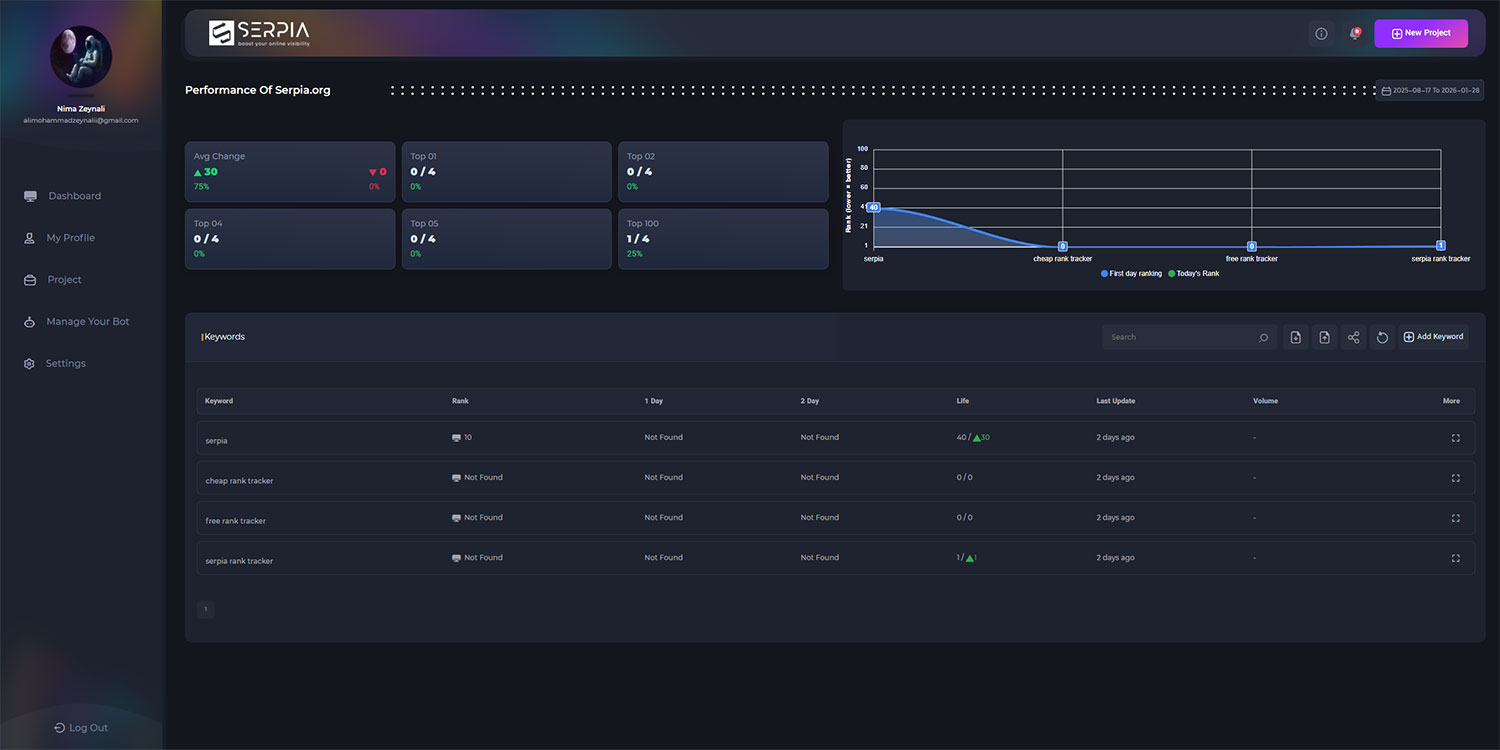Click the export file icon in the Keywords toolbar
This screenshot has width=1500, height=750.
click(1324, 338)
